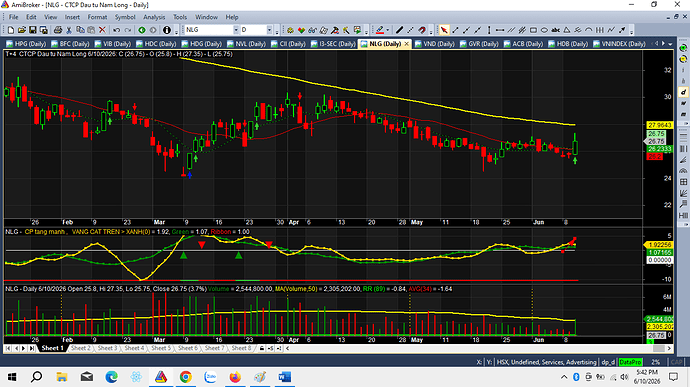Click the red Delete X icon
The height and width of the screenshot is (387, 690).
coord(102,30)
